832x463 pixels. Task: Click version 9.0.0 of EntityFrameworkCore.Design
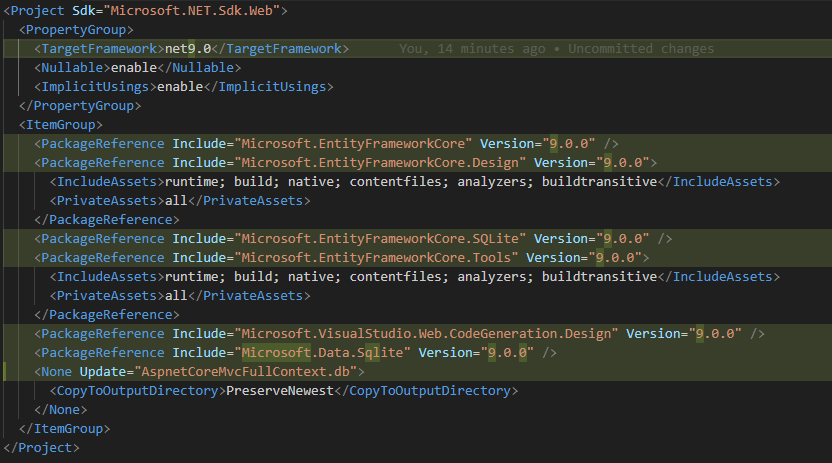pyautogui.click(x=622, y=163)
